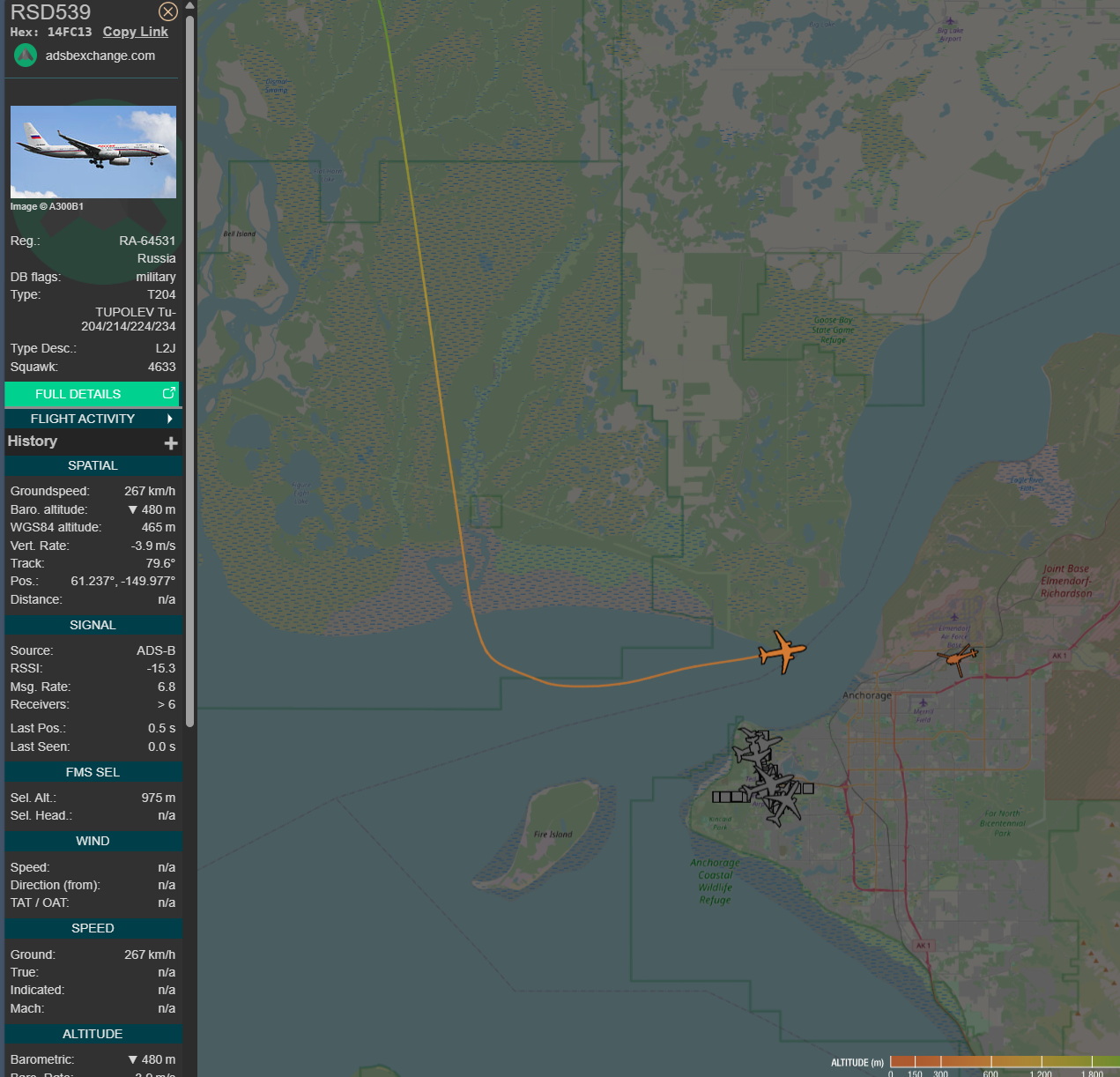Click the AK 1 highway shield near Joint Base Elmendorf-Richardson
Screen dimensions: 1120x1077
pyautogui.click(x=1058, y=656)
